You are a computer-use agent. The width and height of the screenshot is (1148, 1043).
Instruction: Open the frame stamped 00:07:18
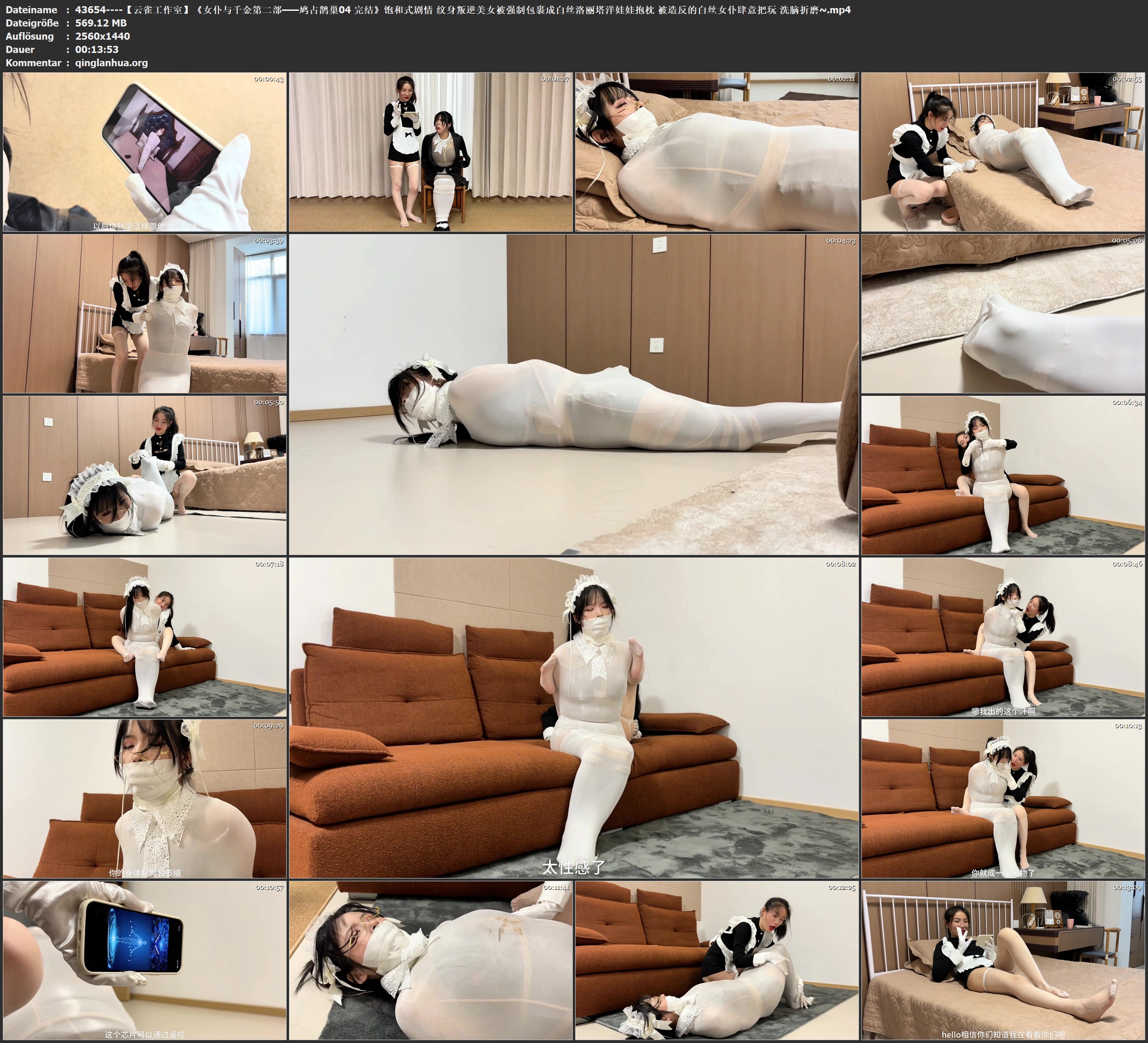tap(145, 636)
